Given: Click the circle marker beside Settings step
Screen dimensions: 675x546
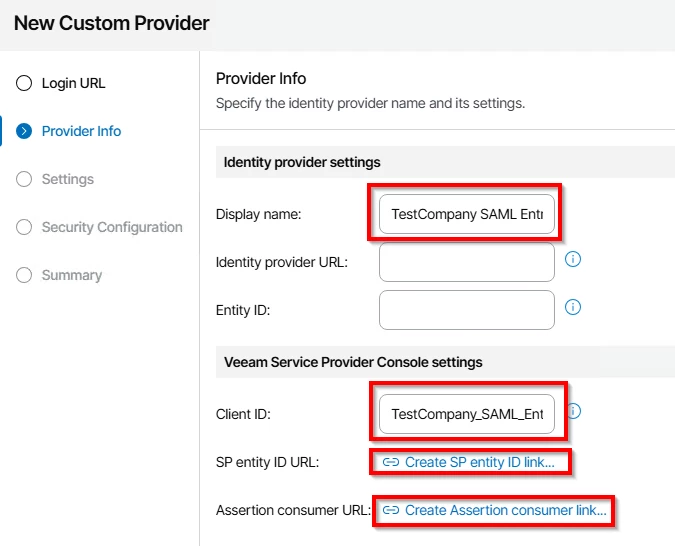Looking at the screenshot, I should coord(24,179).
